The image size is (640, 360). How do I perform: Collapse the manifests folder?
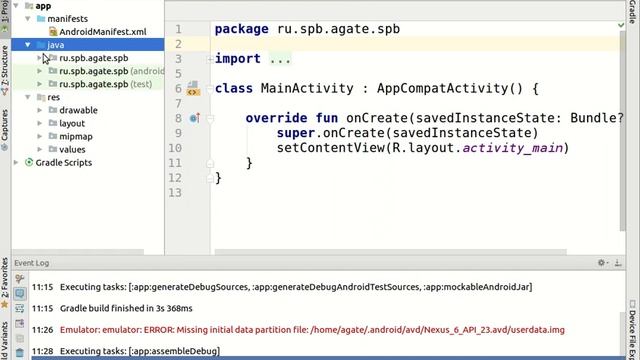point(28,19)
